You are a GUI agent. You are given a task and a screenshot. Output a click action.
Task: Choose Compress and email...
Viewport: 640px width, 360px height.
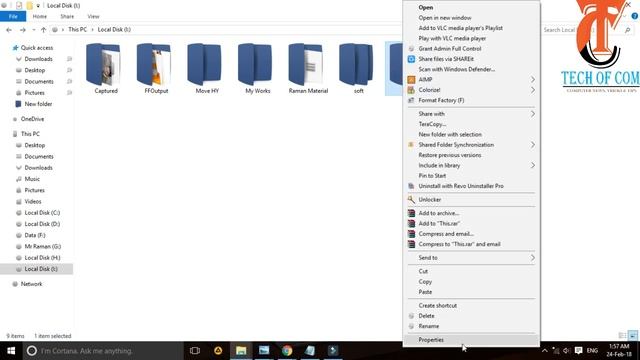pyautogui.click(x=471, y=234)
